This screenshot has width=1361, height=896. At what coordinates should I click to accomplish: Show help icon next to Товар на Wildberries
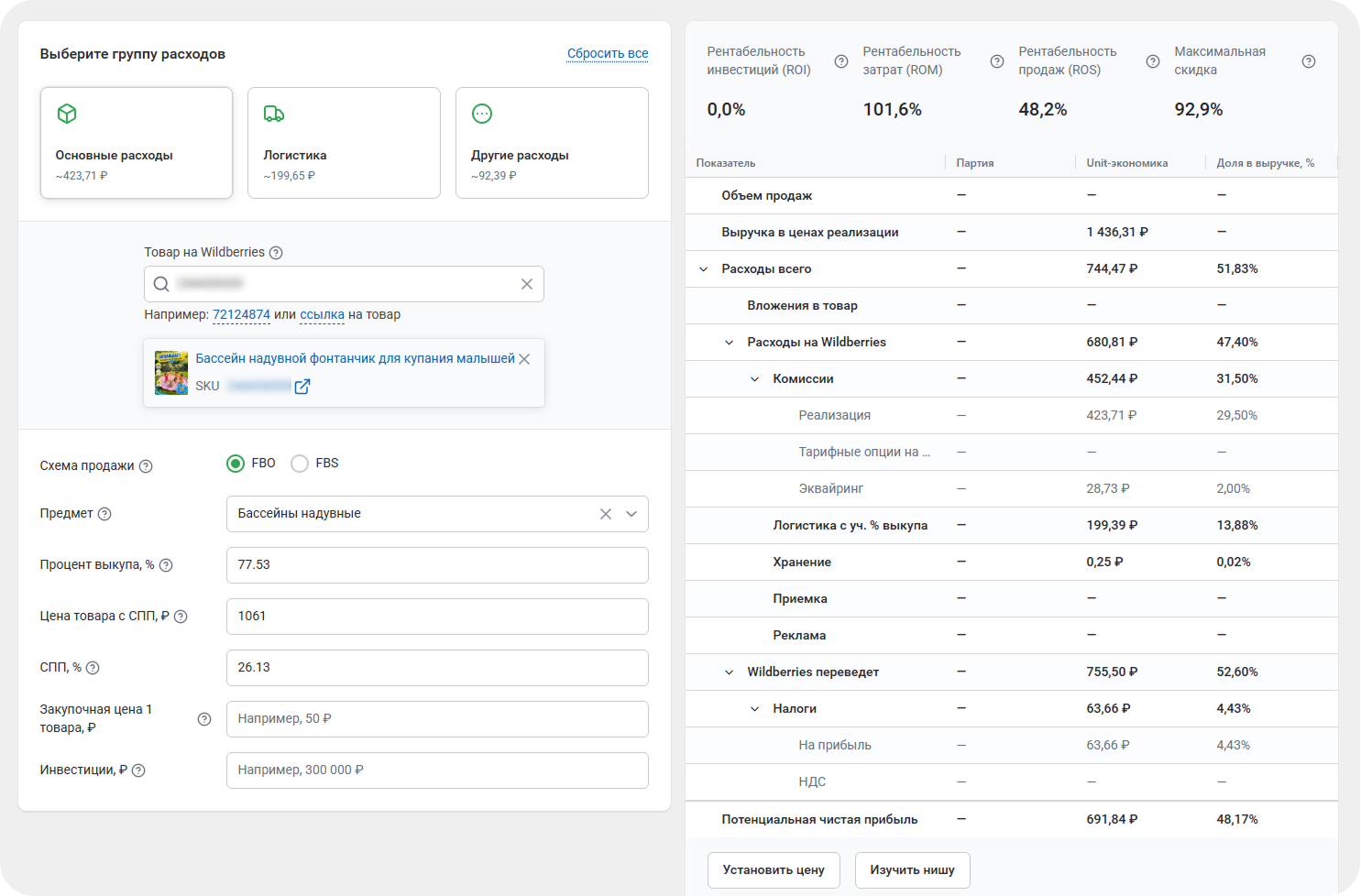click(276, 253)
